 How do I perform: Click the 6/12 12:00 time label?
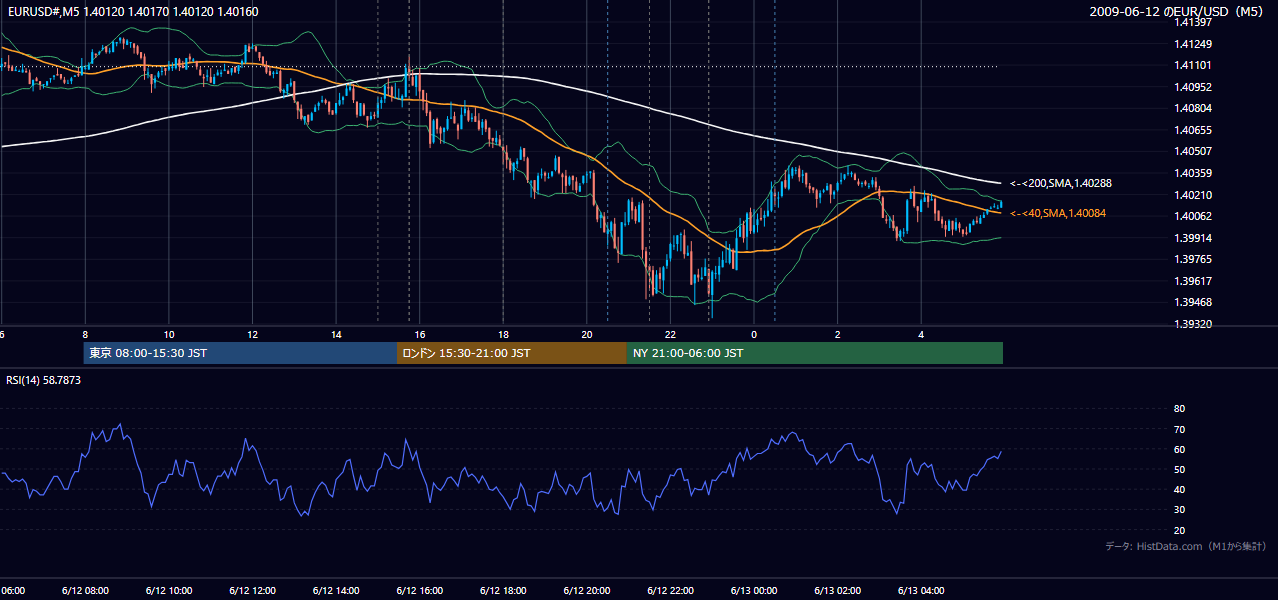coord(252,590)
